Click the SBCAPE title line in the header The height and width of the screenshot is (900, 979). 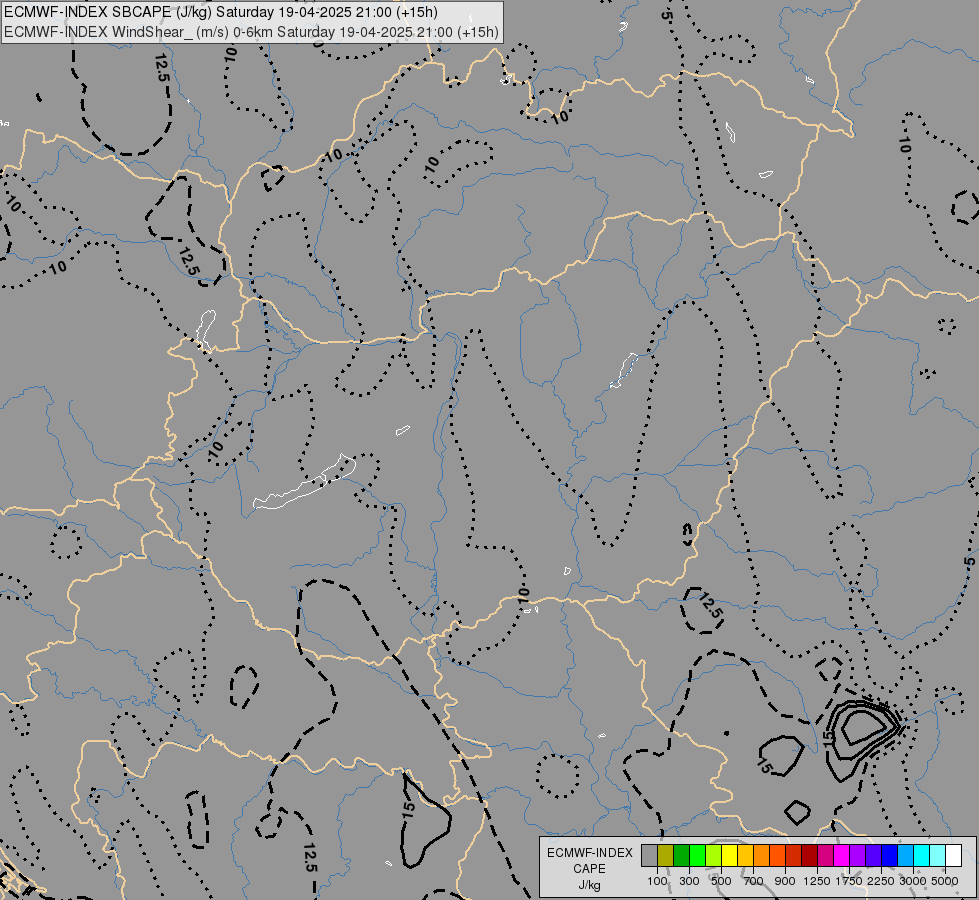click(x=221, y=12)
